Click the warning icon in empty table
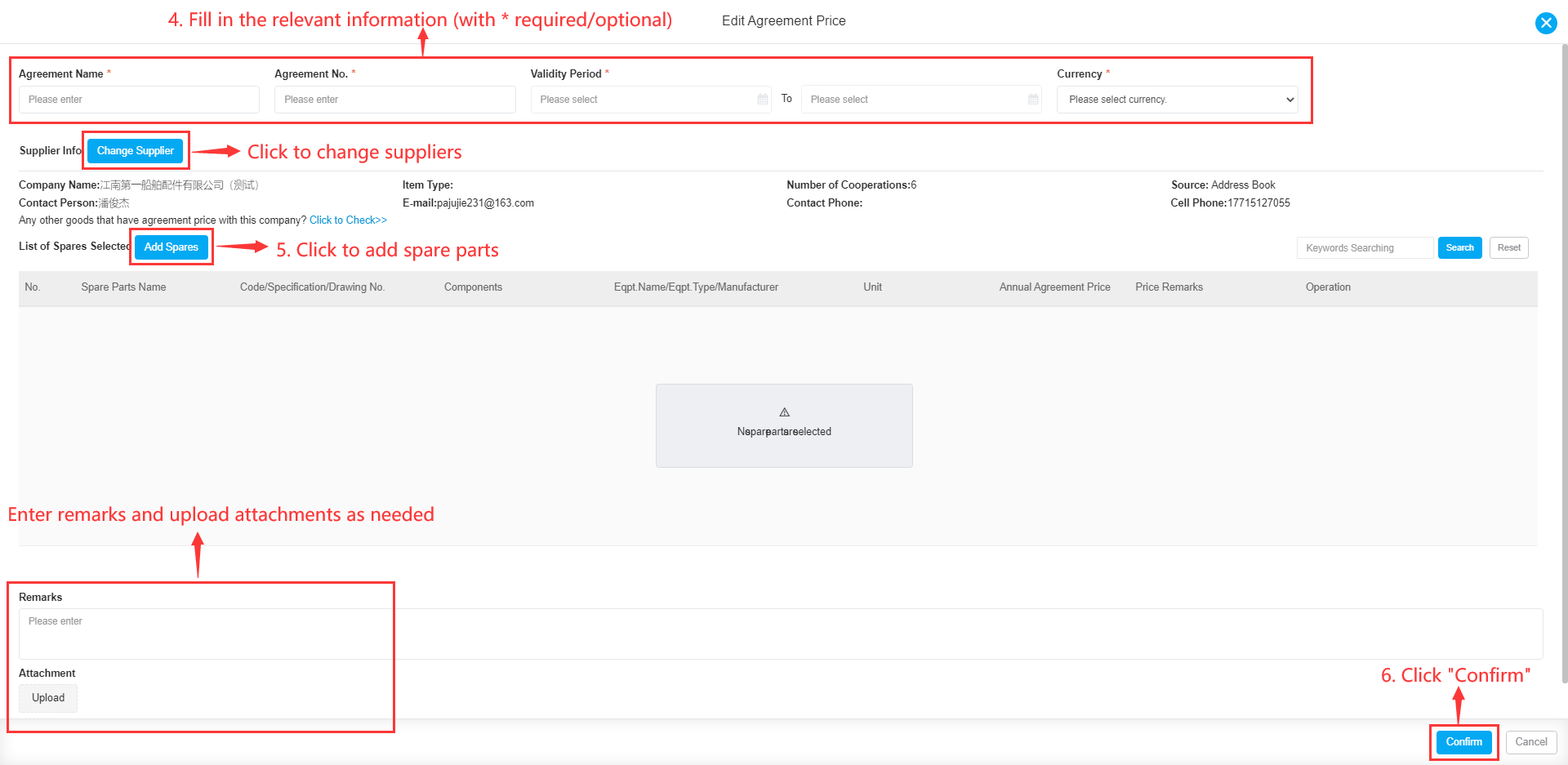The image size is (1568, 765). point(784,412)
